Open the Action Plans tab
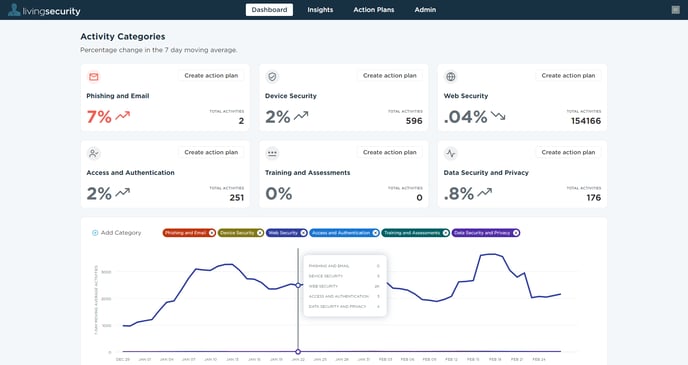Image resolution: width=688 pixels, height=365 pixels. pos(374,10)
